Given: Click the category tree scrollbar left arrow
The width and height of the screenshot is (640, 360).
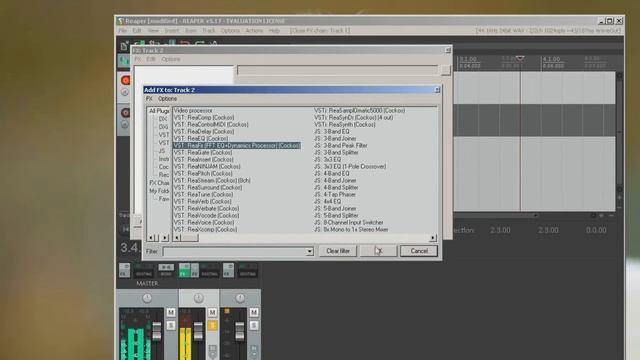Looking at the screenshot, I should [x=151, y=238].
